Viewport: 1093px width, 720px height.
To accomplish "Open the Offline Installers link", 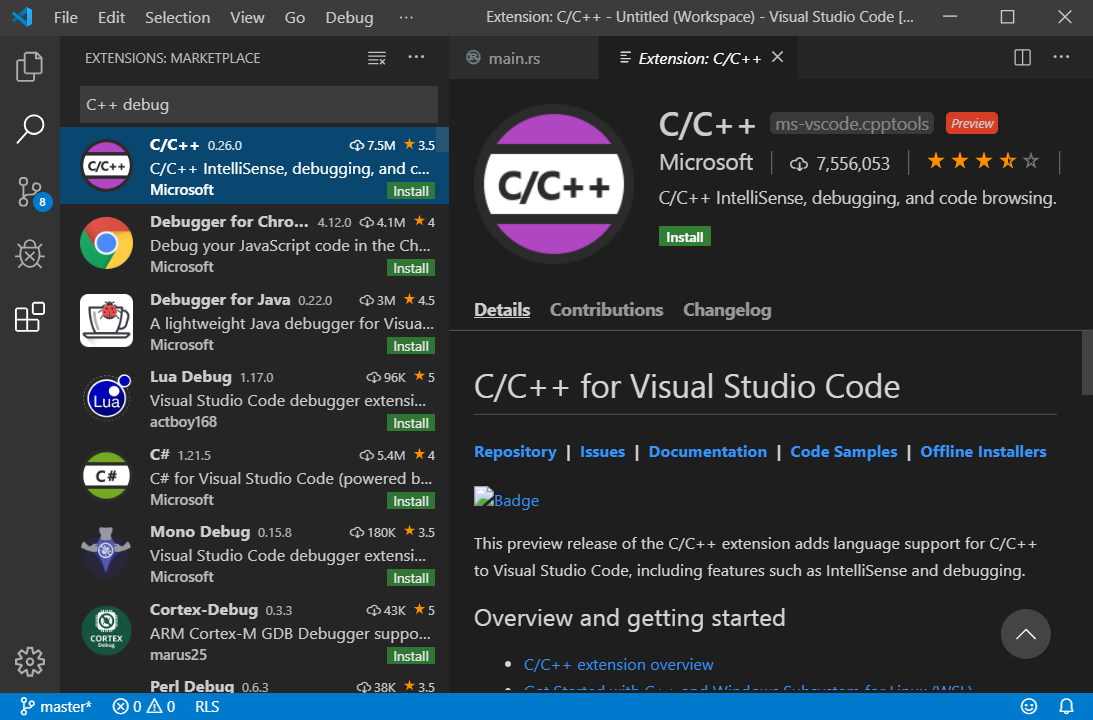I will point(983,452).
